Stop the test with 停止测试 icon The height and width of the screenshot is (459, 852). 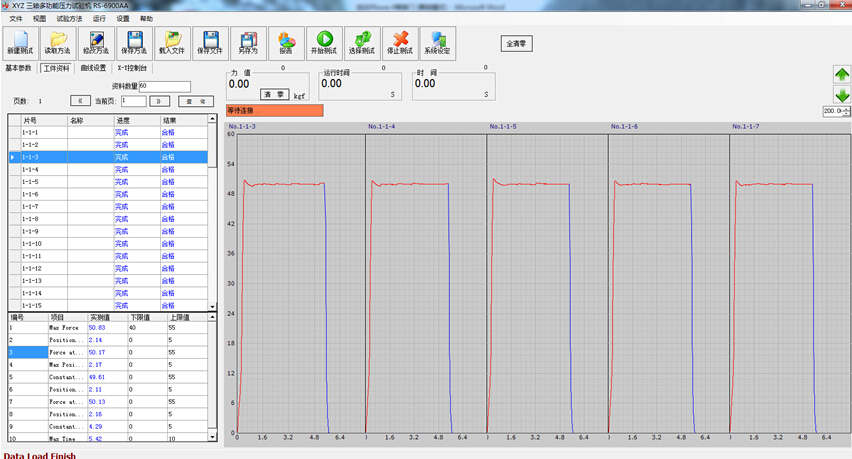pos(399,42)
